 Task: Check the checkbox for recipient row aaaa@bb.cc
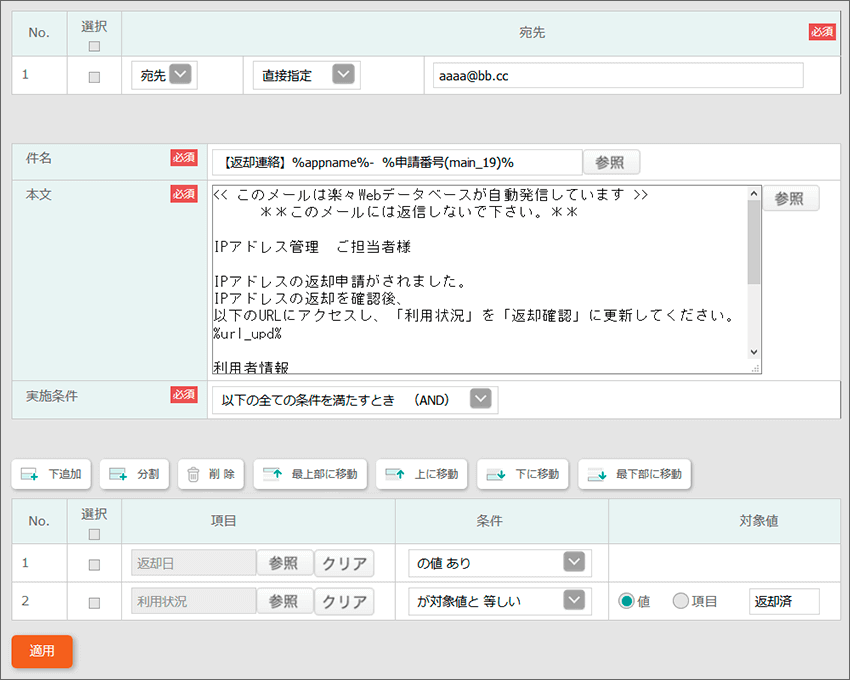[x=94, y=77]
